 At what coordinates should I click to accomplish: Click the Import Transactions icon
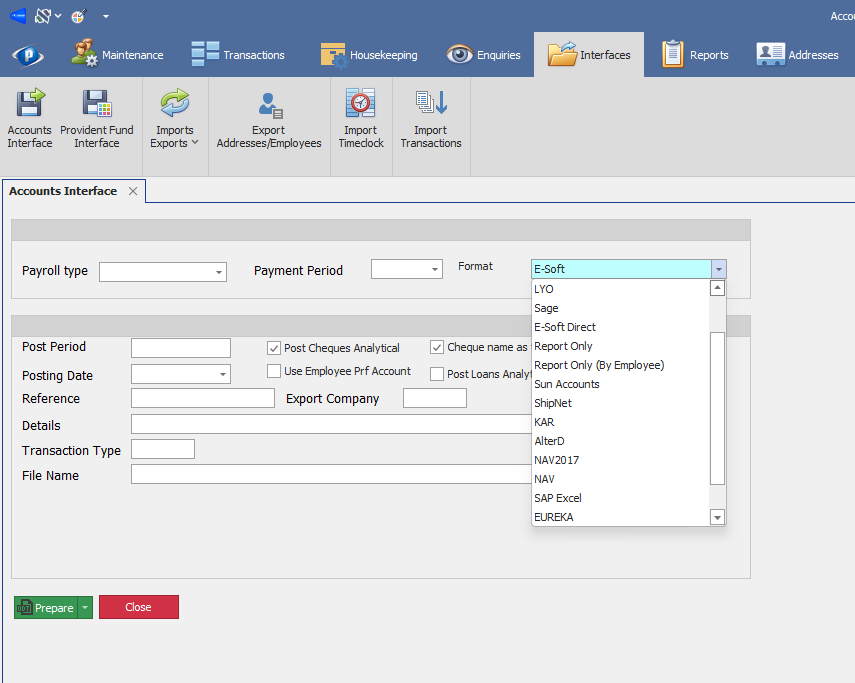[431, 119]
